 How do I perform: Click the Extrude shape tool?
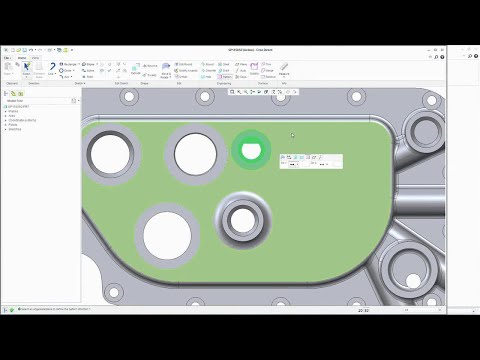(x=136, y=69)
